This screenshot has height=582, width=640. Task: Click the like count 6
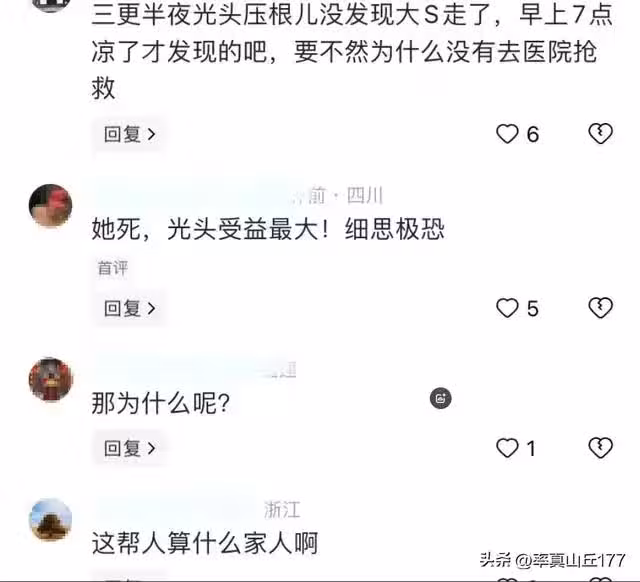click(x=533, y=135)
